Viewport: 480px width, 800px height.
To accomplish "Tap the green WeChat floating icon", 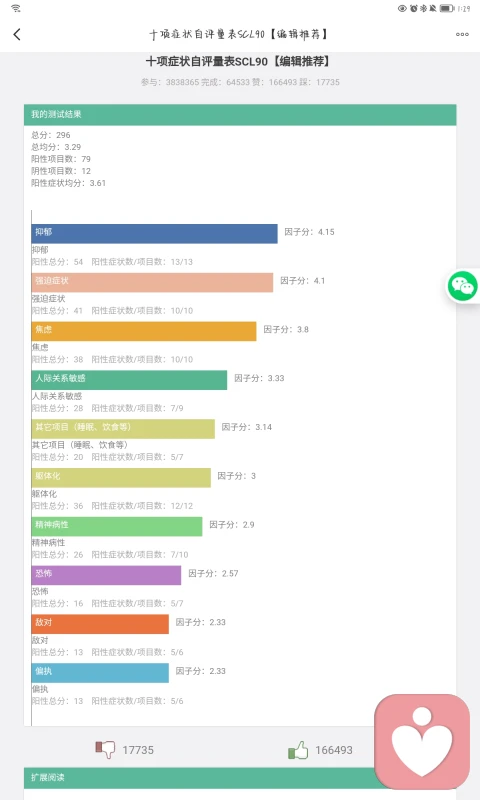I will 463,286.
